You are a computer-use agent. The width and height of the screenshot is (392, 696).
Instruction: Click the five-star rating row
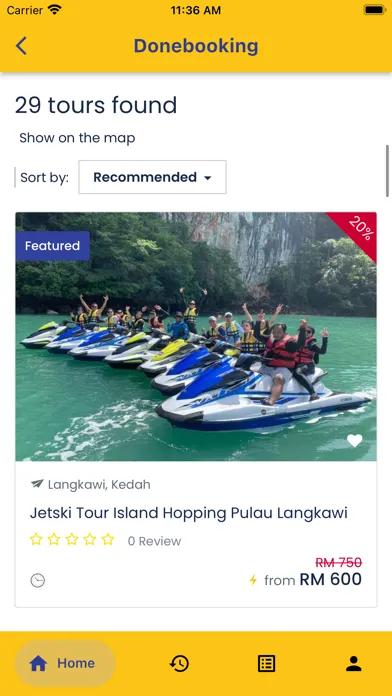[x=72, y=540]
